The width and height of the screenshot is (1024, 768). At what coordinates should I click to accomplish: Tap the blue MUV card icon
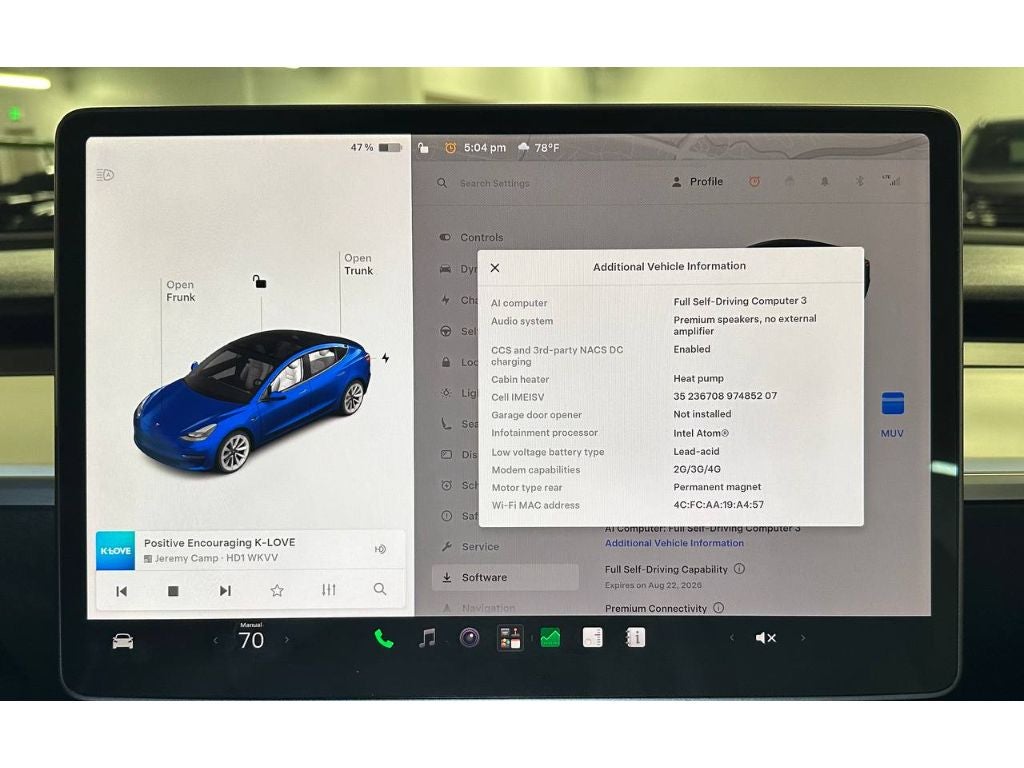pos(893,404)
